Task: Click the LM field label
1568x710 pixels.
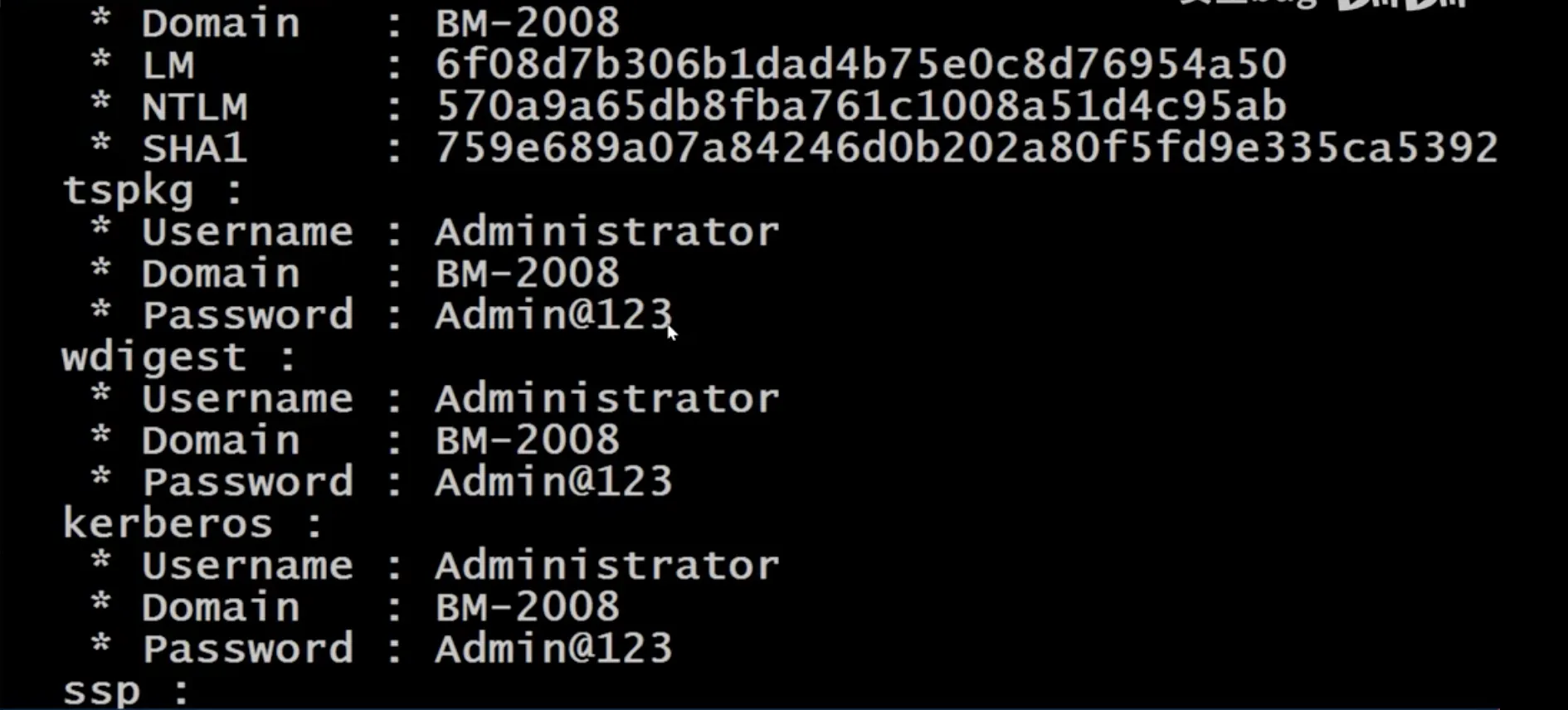Action: (168, 66)
